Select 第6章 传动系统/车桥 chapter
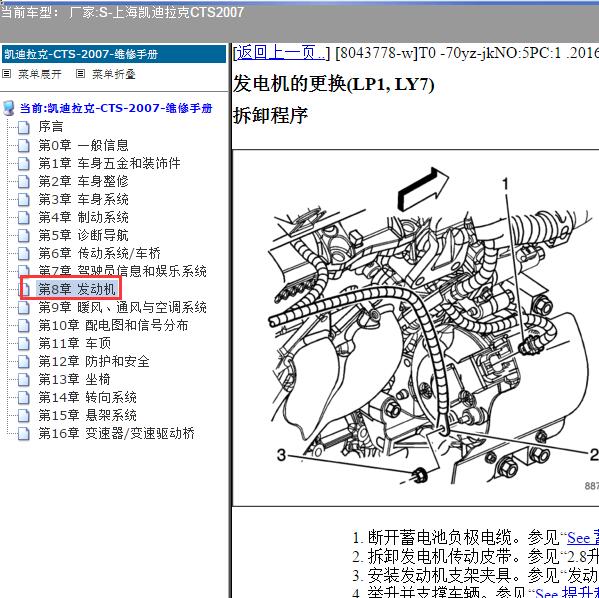Screen dimensions: 599x598 click(99, 253)
